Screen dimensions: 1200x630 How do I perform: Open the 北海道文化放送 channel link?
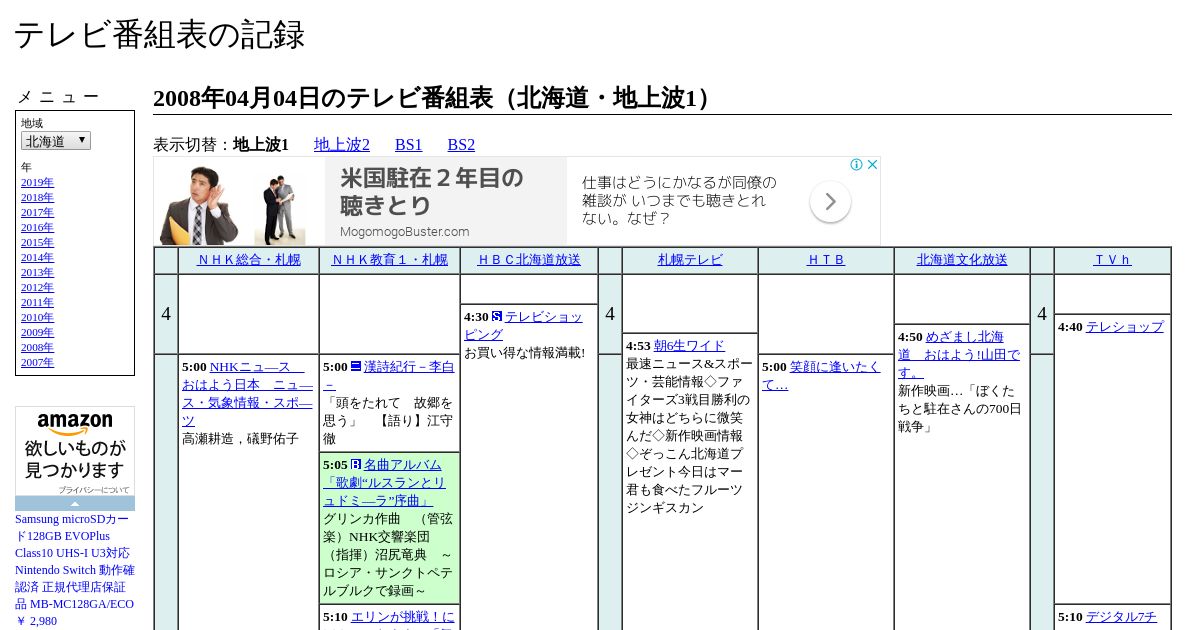[962, 260]
